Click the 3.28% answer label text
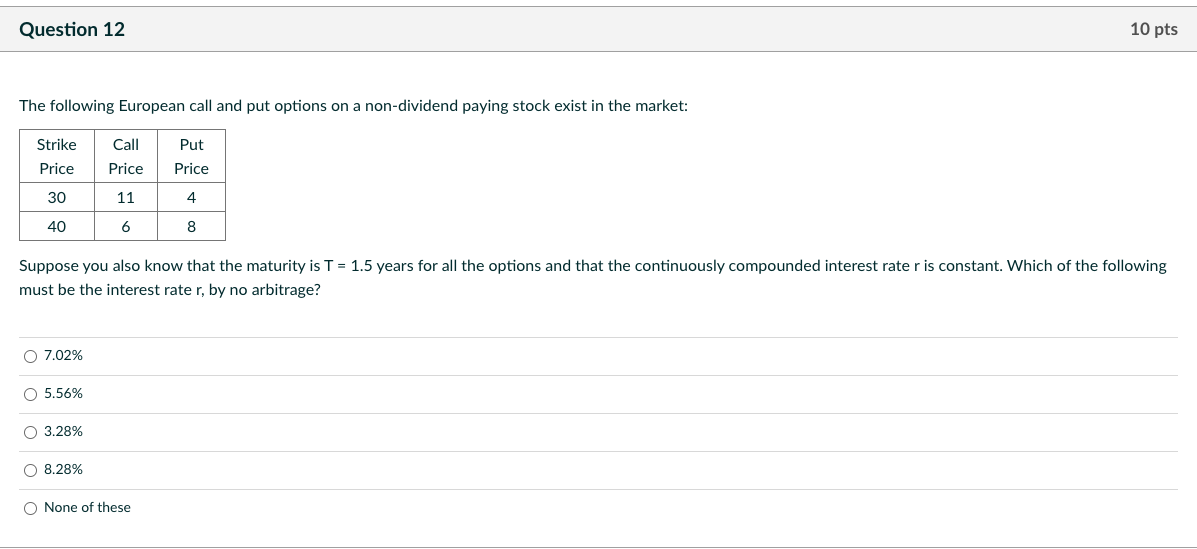The image size is (1197, 549). click(63, 431)
